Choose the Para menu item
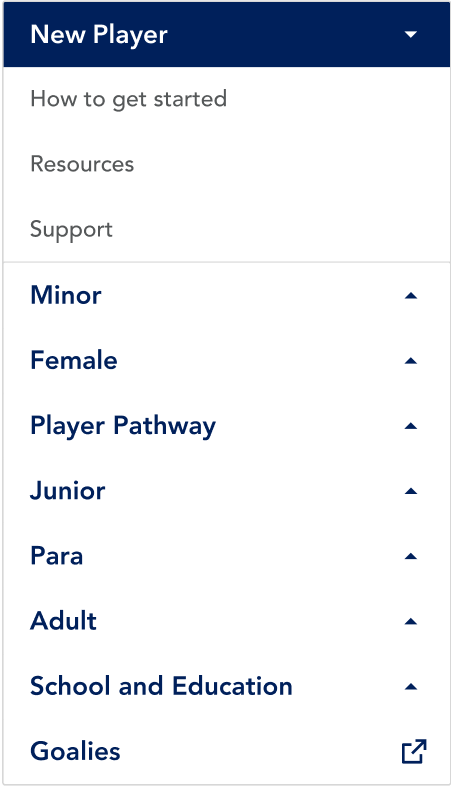 click(57, 555)
